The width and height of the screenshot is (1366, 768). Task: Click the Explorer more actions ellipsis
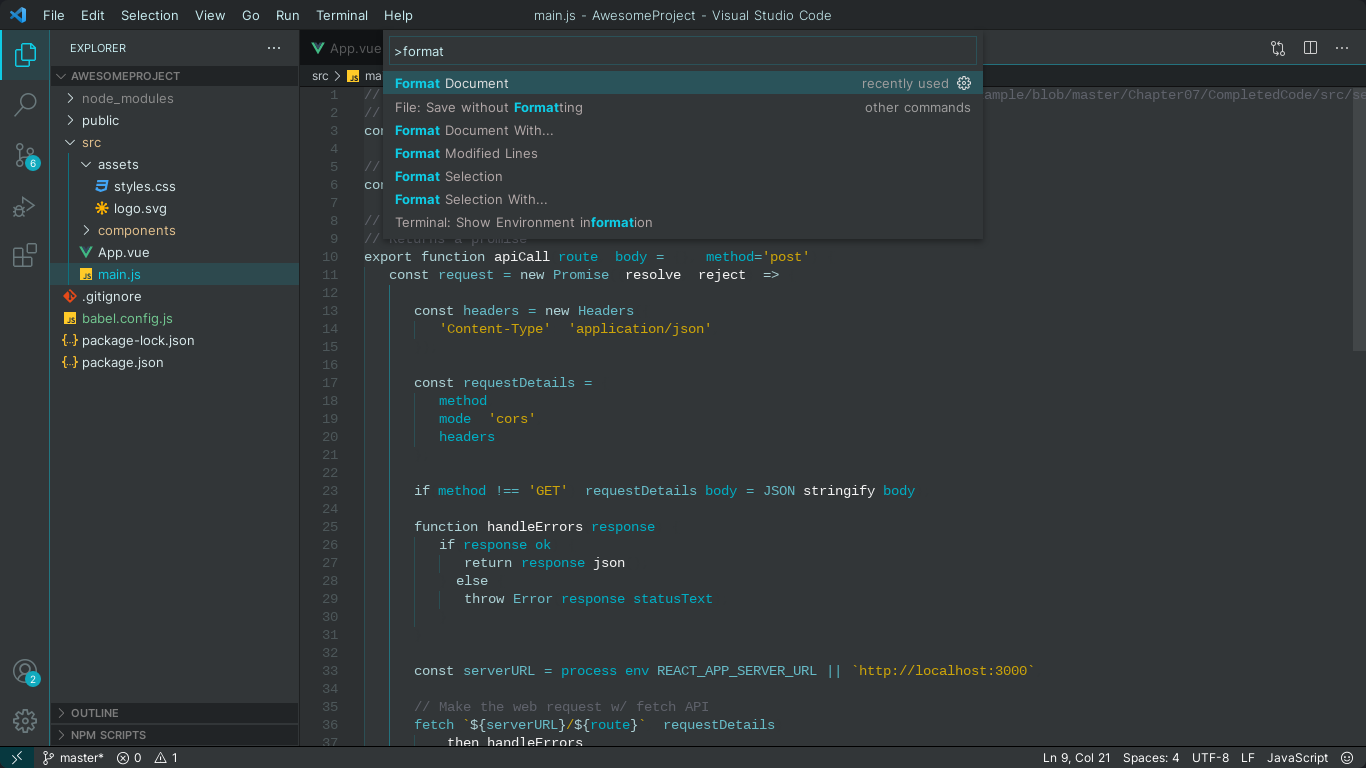click(274, 48)
